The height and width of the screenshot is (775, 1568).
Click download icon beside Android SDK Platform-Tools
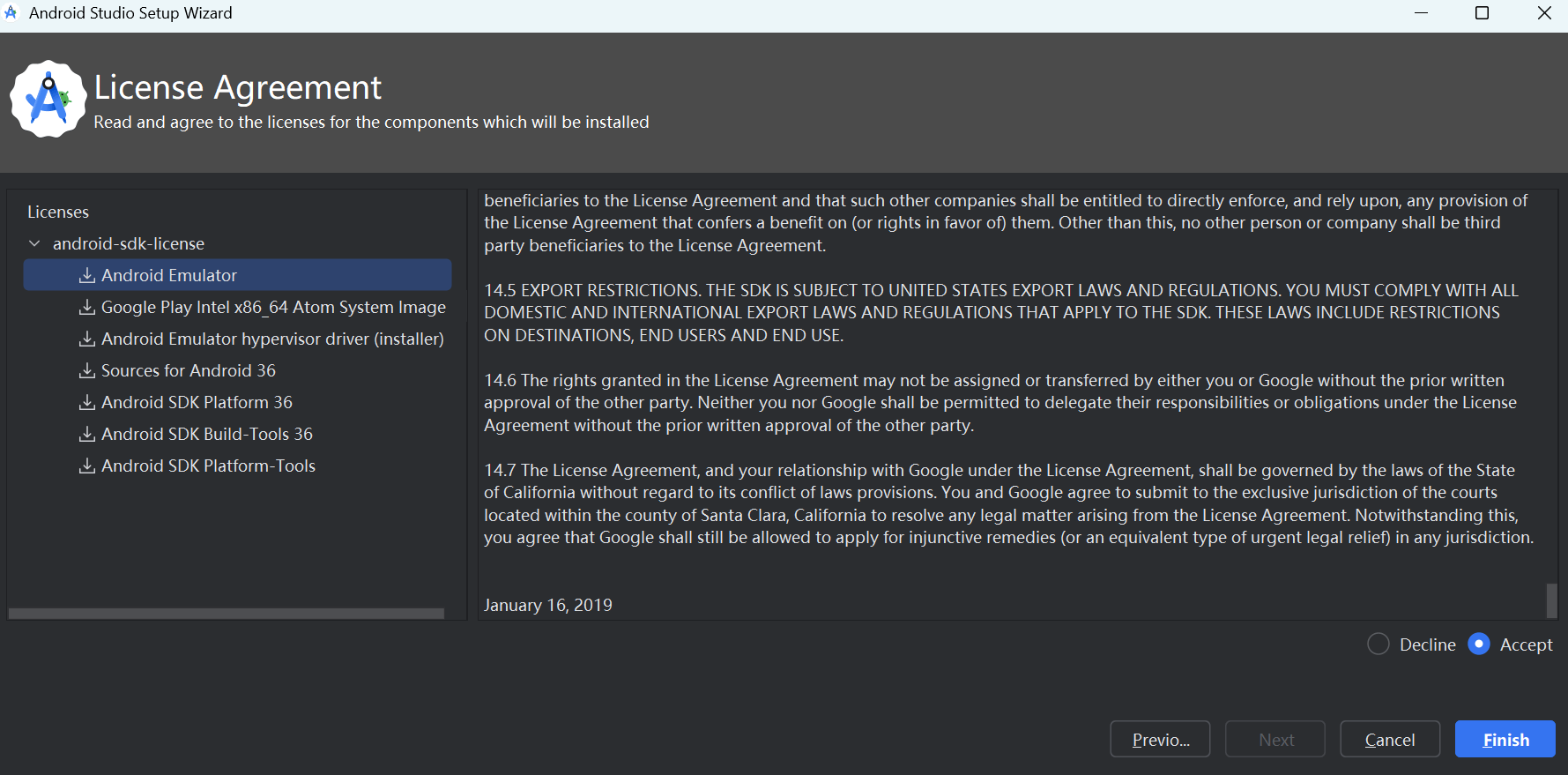(x=86, y=466)
